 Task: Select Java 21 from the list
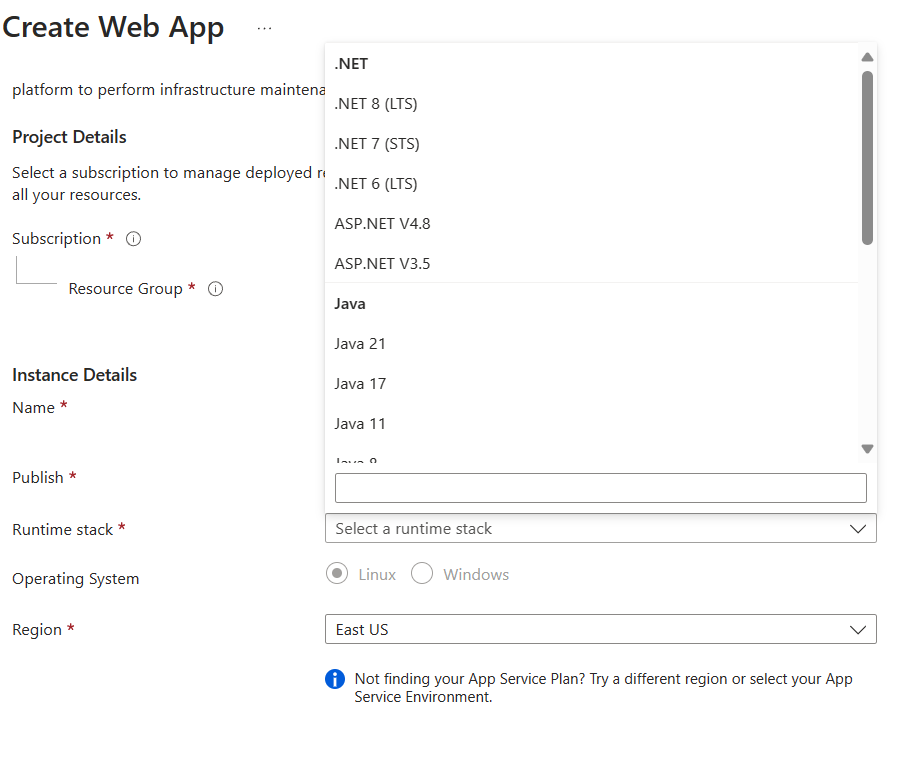[360, 344]
